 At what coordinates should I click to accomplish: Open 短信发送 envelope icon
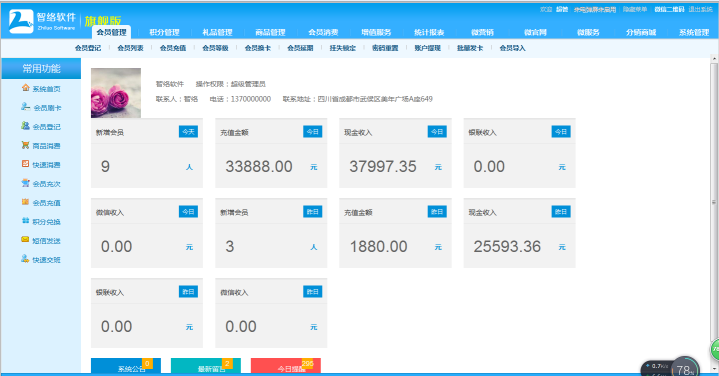26,239
